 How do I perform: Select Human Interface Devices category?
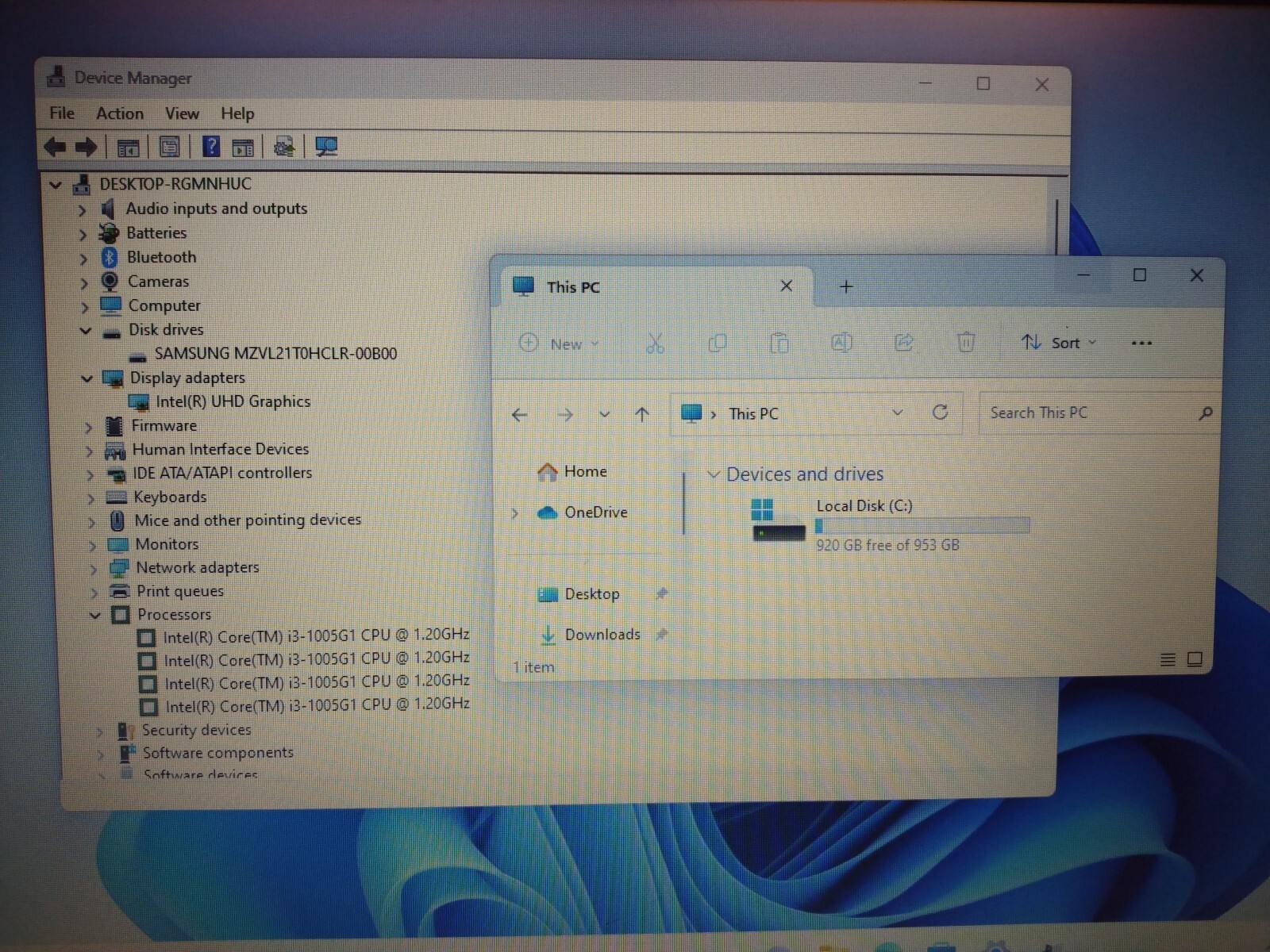[221, 449]
